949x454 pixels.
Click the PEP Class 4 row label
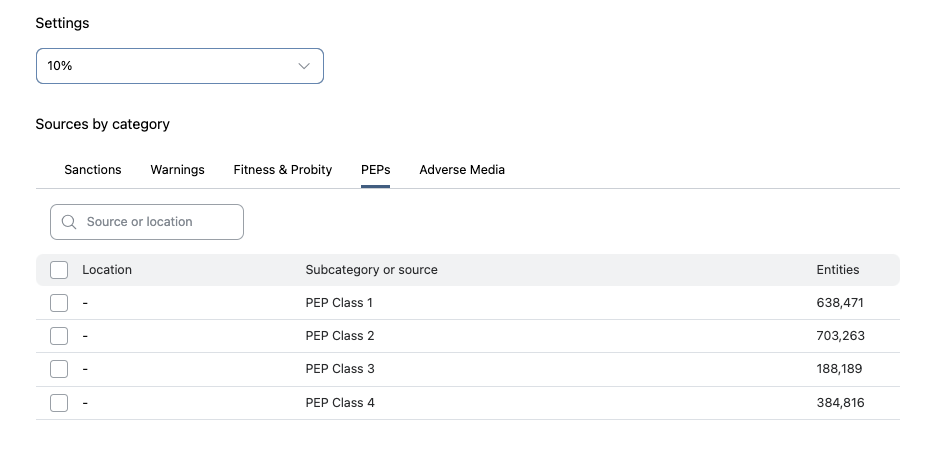coord(340,403)
